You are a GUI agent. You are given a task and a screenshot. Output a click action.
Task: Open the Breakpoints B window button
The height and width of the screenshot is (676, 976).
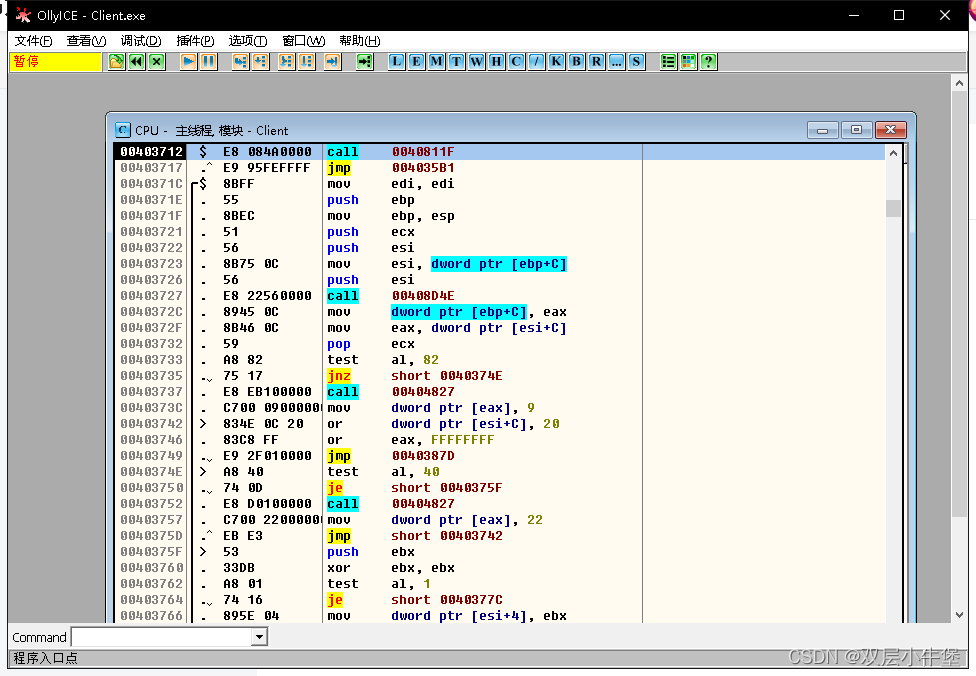pyautogui.click(x=576, y=62)
